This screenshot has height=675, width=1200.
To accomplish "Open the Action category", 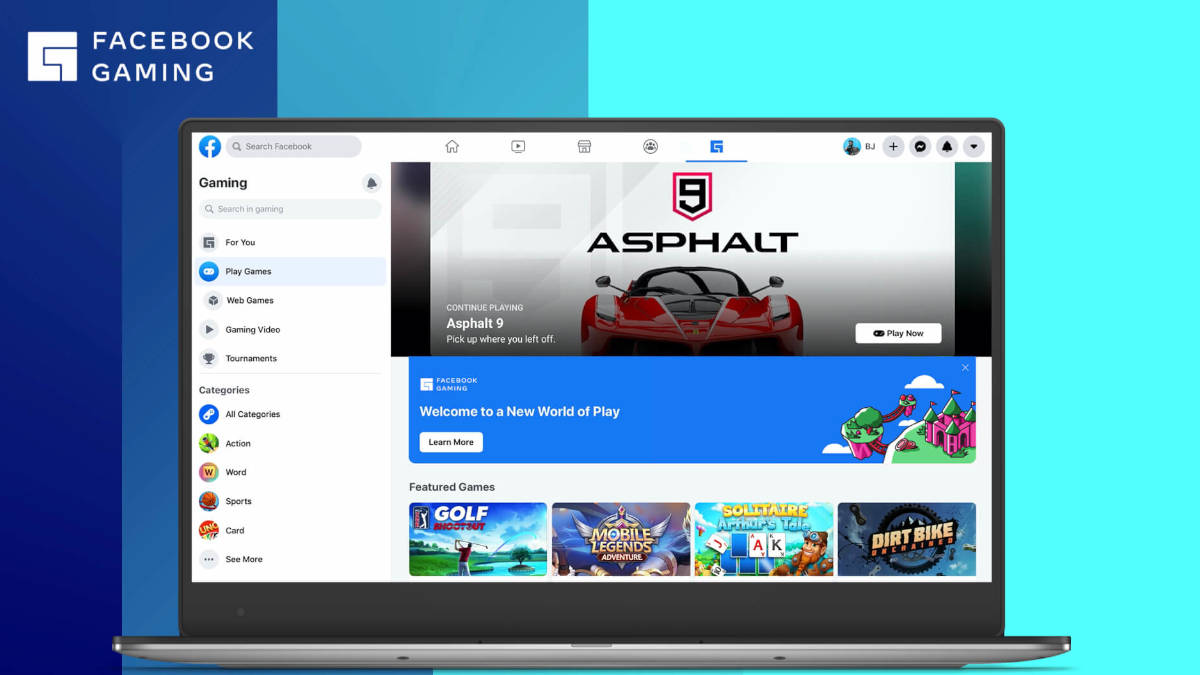I will click(289, 443).
